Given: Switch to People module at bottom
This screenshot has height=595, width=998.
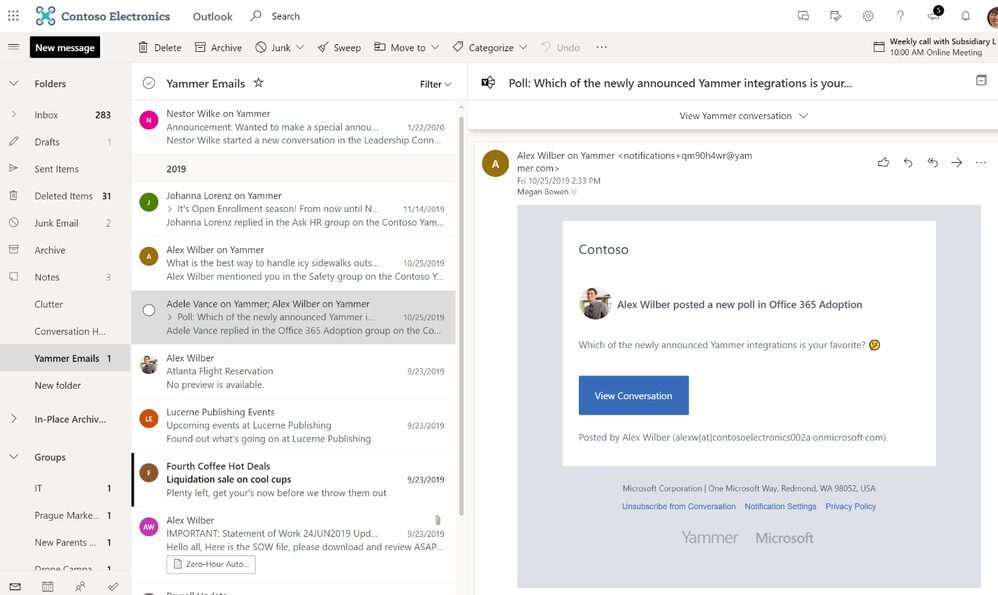Looking at the screenshot, I should click(80, 586).
